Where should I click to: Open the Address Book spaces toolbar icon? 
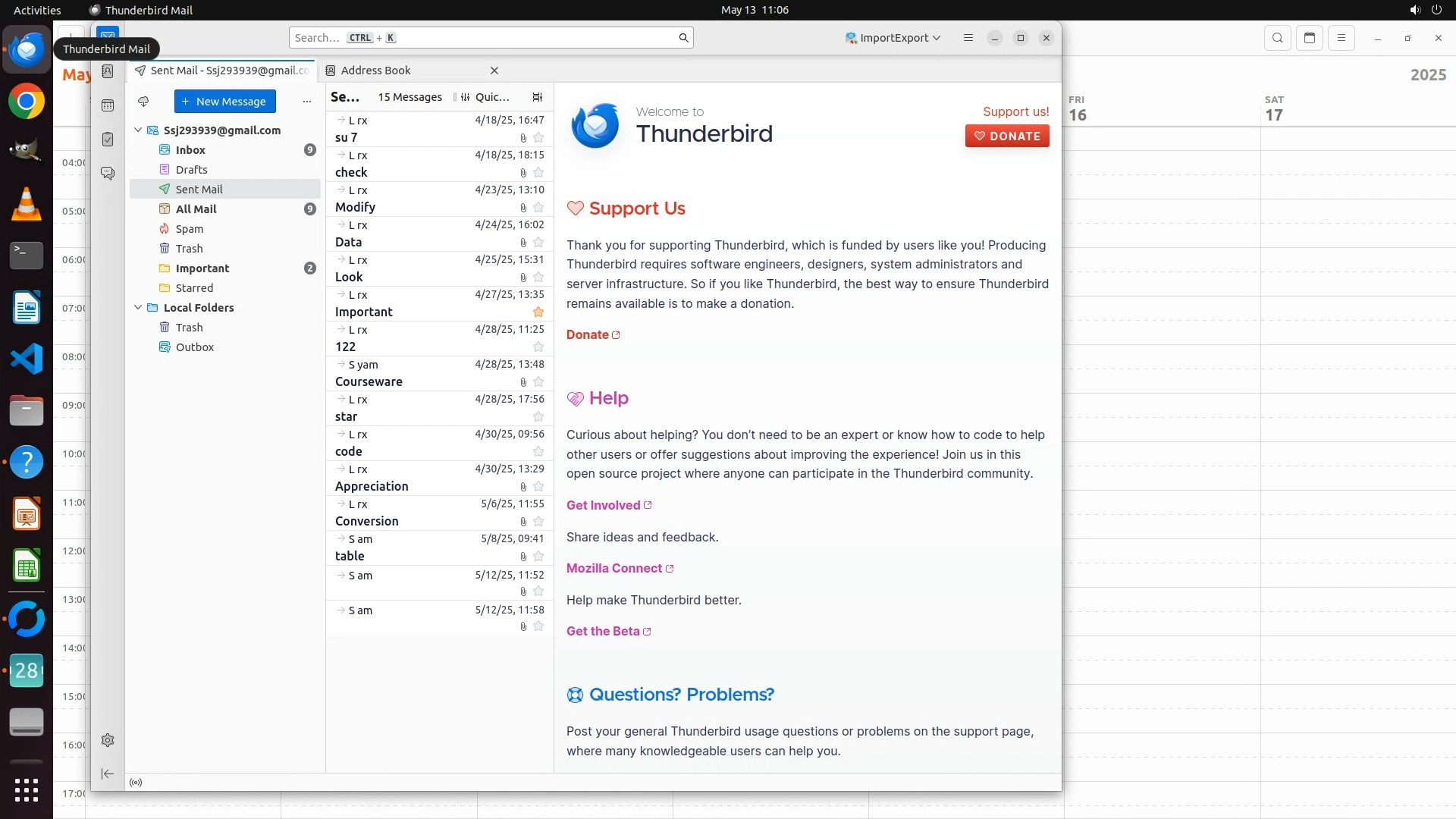(108, 71)
